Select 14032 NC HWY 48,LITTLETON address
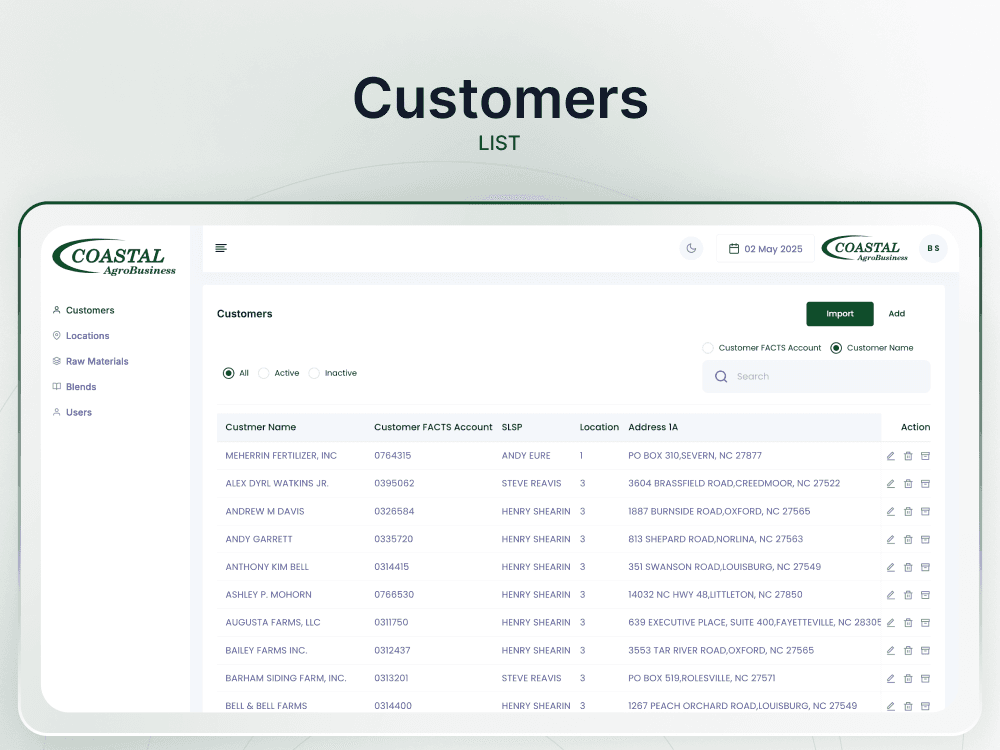Viewport: 1000px width, 750px height. pyautogui.click(x=716, y=594)
